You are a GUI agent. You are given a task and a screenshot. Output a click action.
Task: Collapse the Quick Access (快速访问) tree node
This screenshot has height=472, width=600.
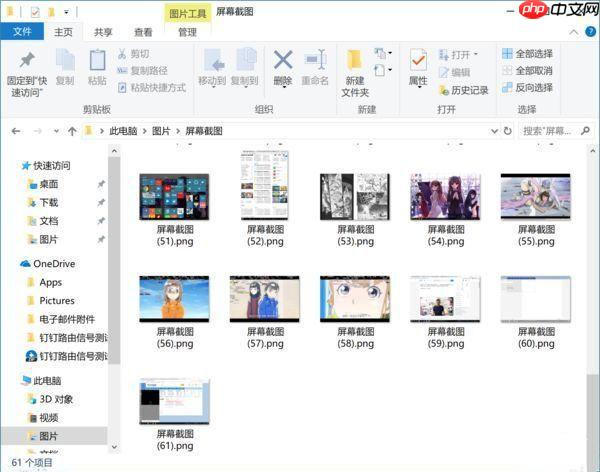coord(11,166)
